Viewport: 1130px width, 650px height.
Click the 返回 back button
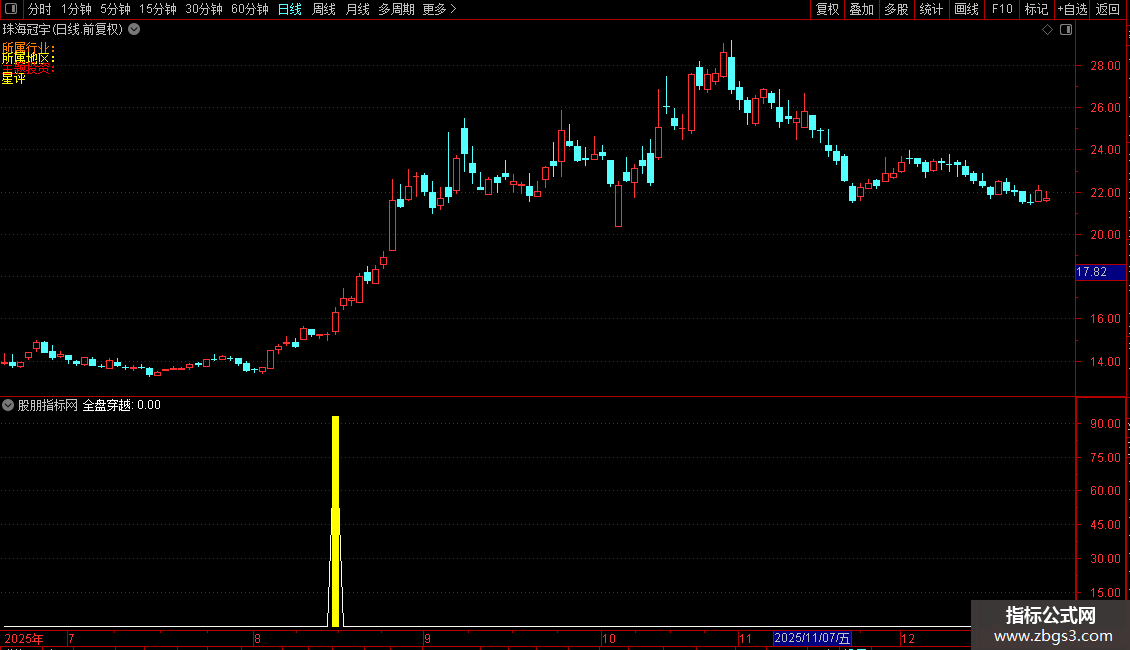click(x=1108, y=9)
